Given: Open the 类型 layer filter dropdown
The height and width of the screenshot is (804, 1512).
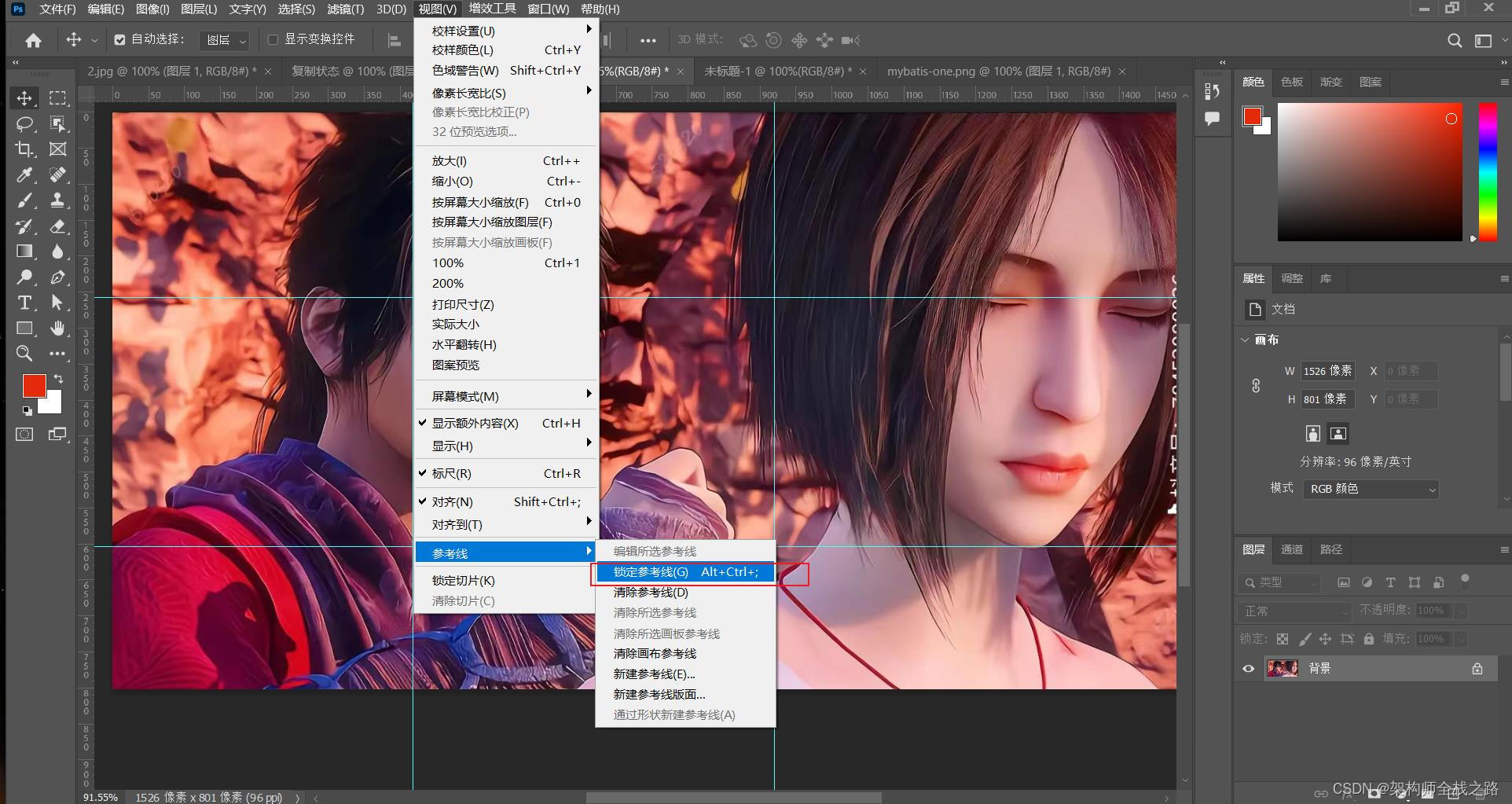Looking at the screenshot, I should 1279,582.
